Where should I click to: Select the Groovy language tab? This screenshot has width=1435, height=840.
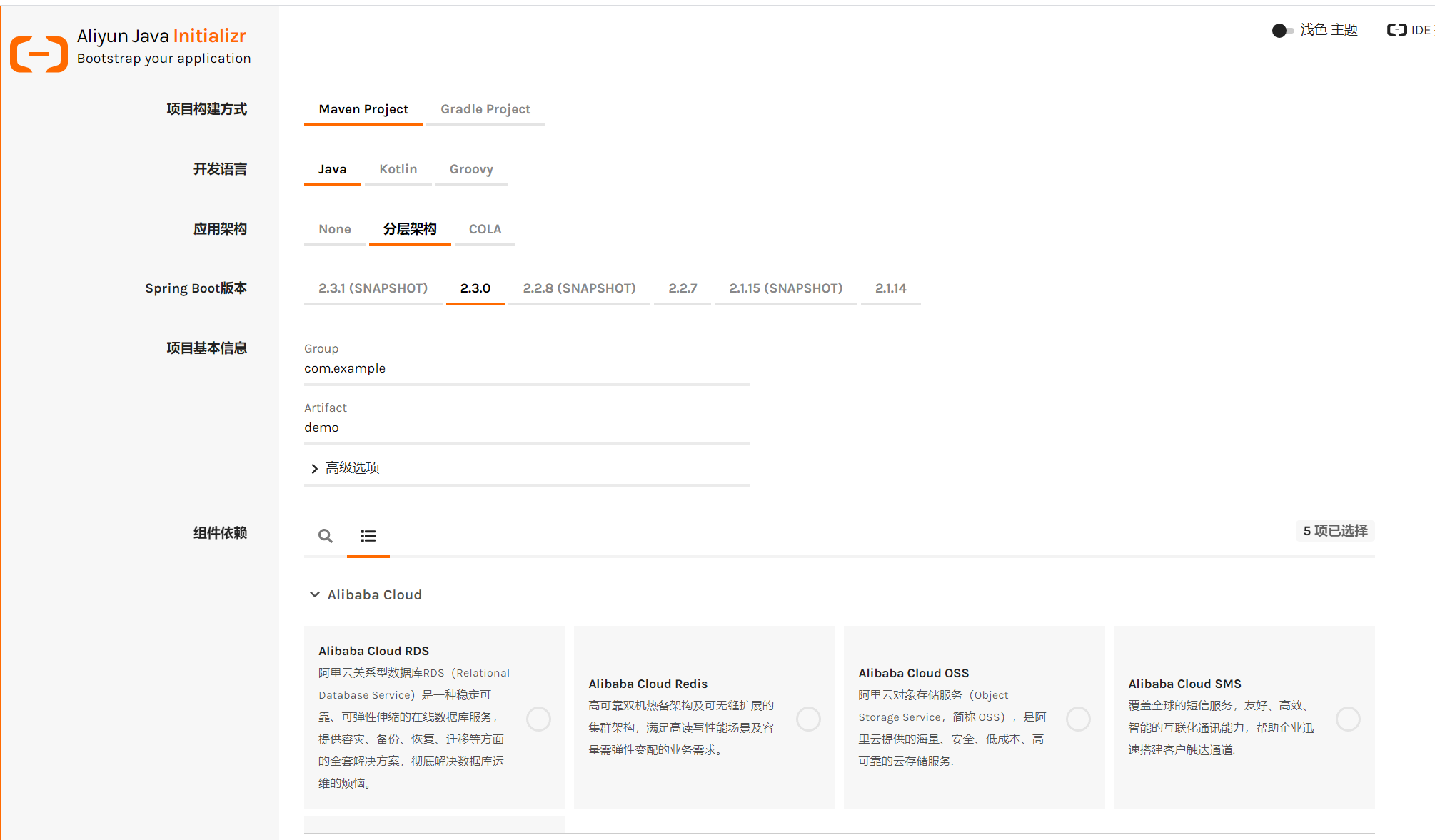tap(471, 169)
